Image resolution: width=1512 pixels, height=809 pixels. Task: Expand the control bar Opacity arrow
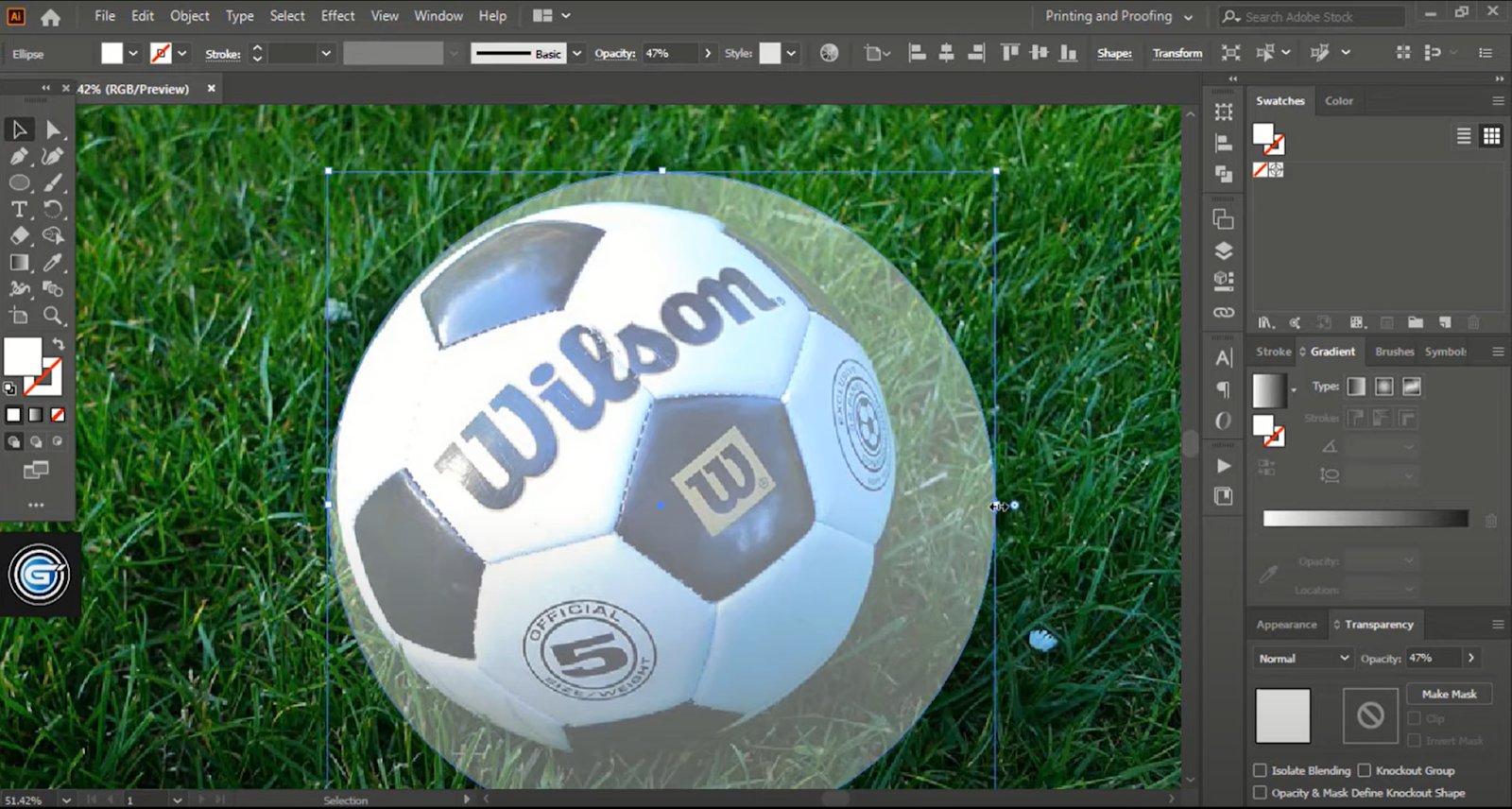pos(708,54)
